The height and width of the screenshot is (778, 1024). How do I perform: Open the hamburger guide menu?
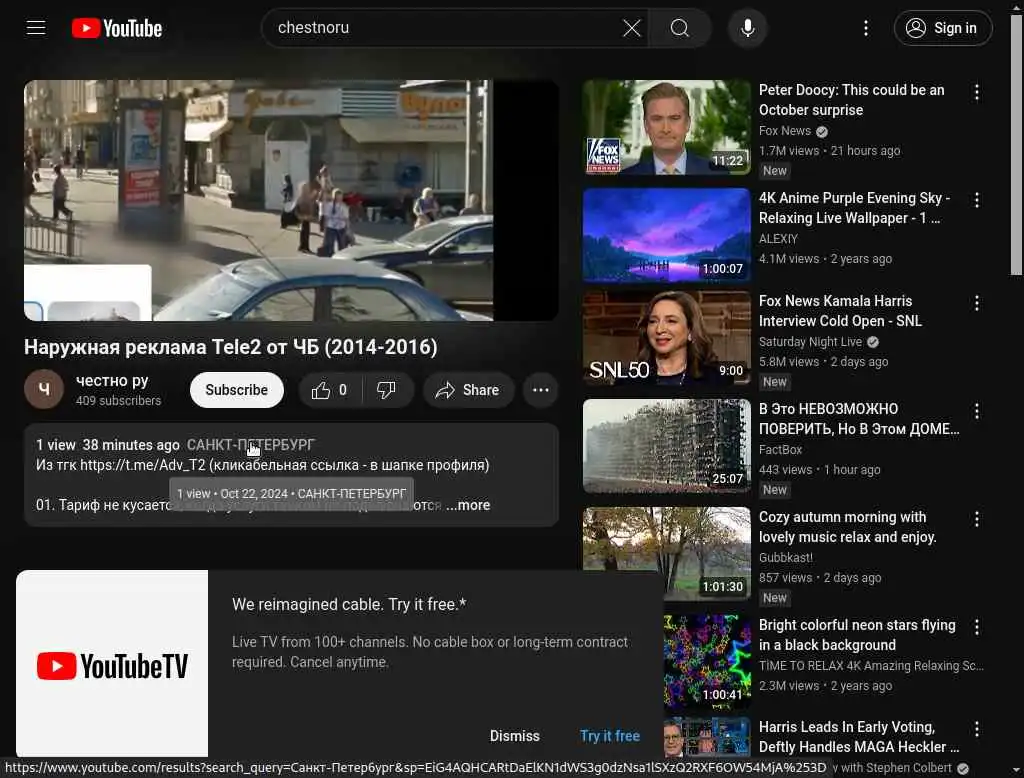(x=36, y=28)
